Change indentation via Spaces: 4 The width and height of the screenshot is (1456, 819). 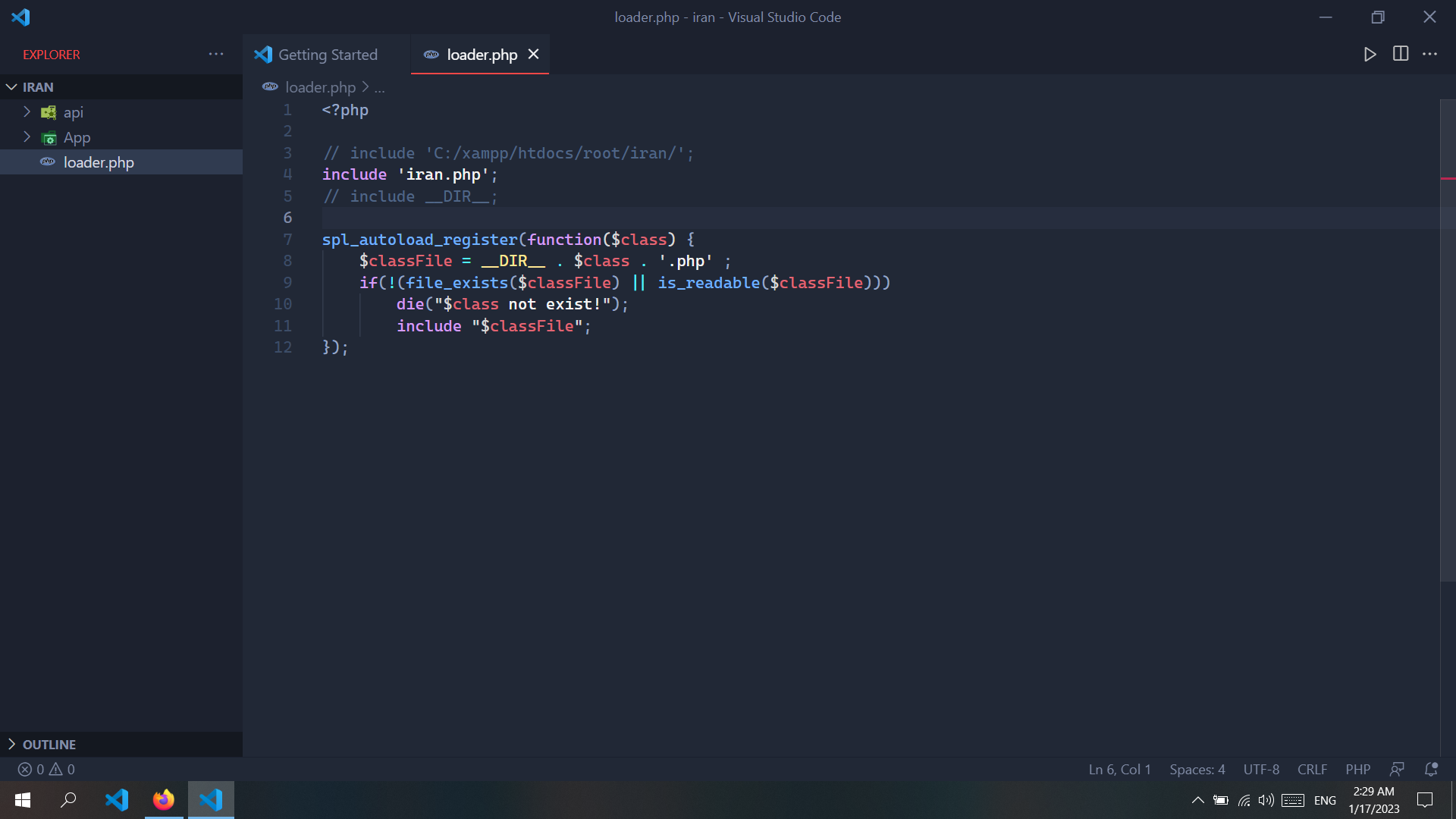tap(1197, 769)
